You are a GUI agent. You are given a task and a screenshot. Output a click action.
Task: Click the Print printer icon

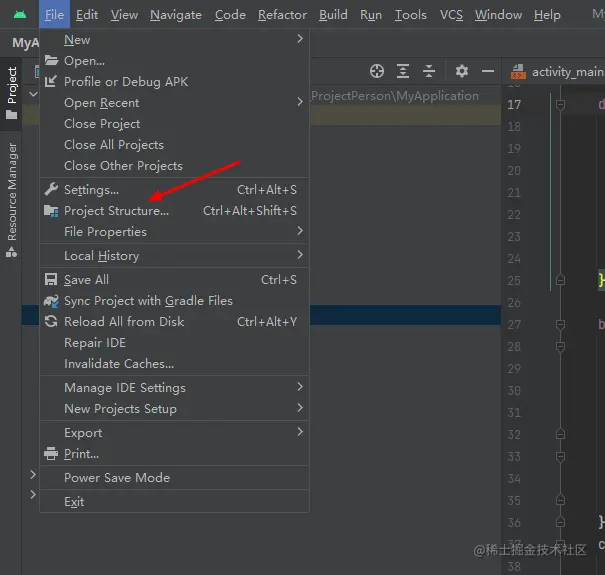click(x=51, y=453)
